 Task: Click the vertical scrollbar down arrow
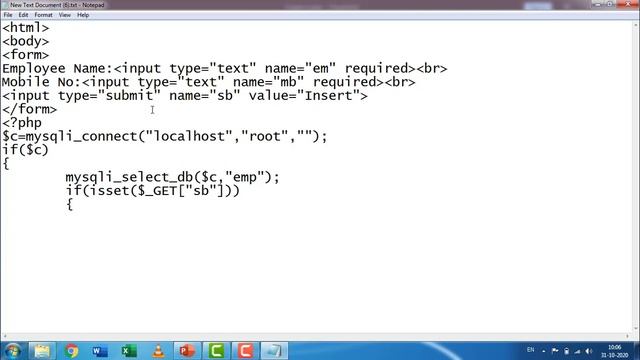click(x=636, y=329)
